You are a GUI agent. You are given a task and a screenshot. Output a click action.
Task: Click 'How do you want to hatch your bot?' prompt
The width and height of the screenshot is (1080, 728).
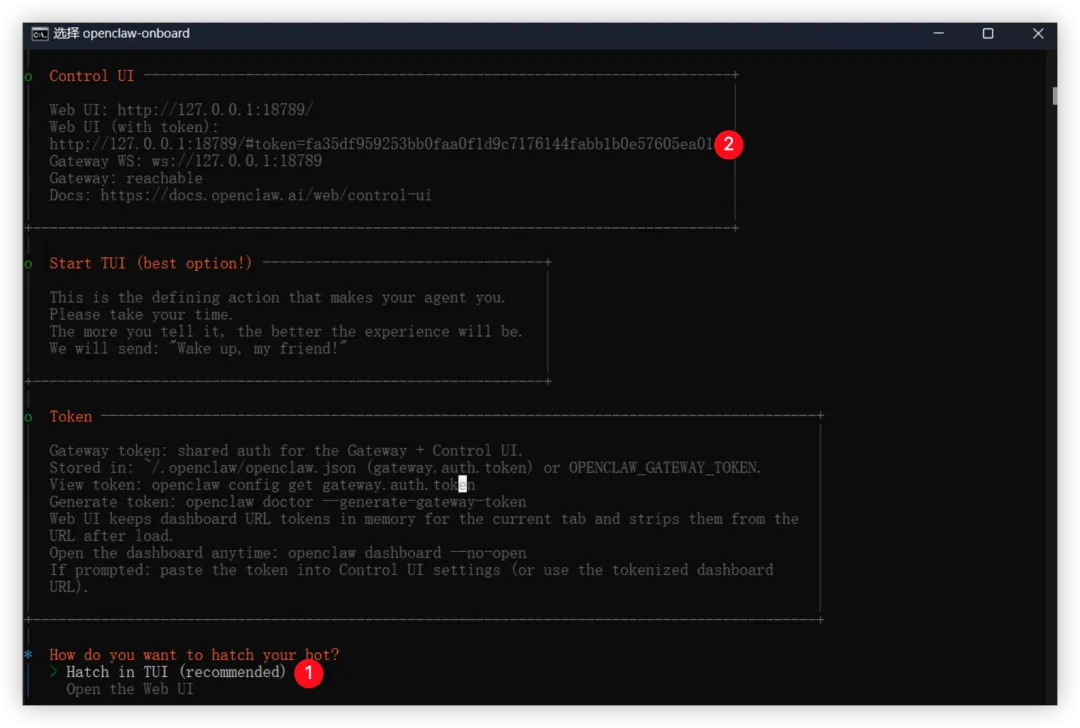(x=194, y=655)
